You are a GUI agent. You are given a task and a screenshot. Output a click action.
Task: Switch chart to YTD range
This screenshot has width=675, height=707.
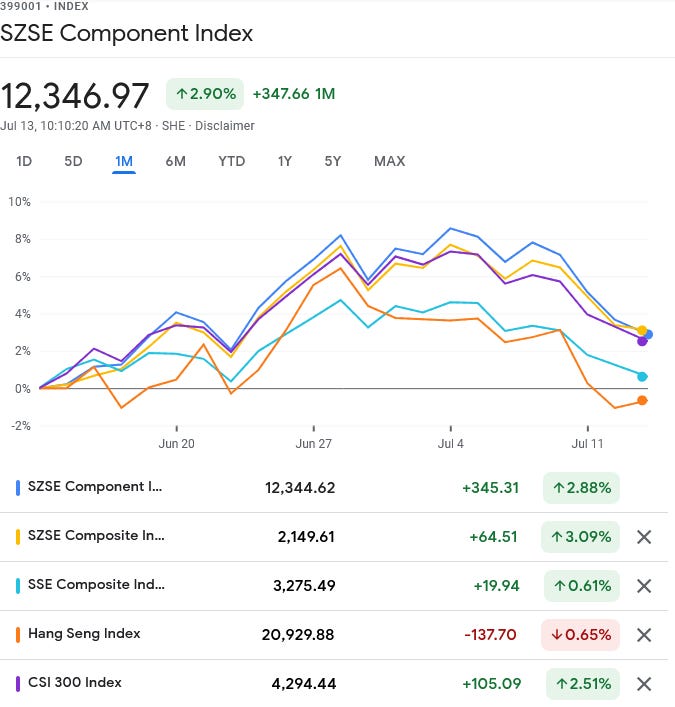tap(232, 161)
